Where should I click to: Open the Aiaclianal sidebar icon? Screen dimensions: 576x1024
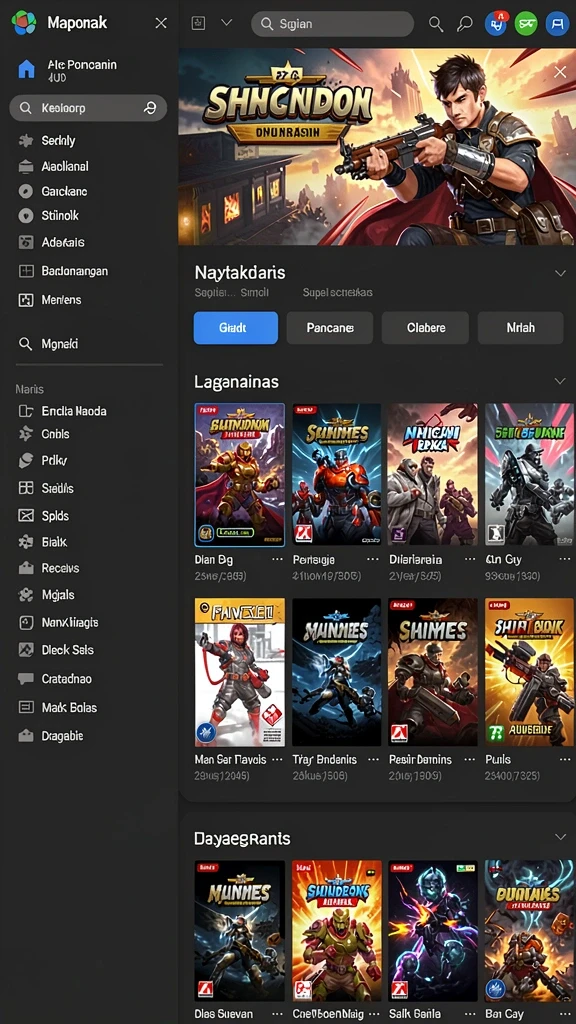point(25,167)
